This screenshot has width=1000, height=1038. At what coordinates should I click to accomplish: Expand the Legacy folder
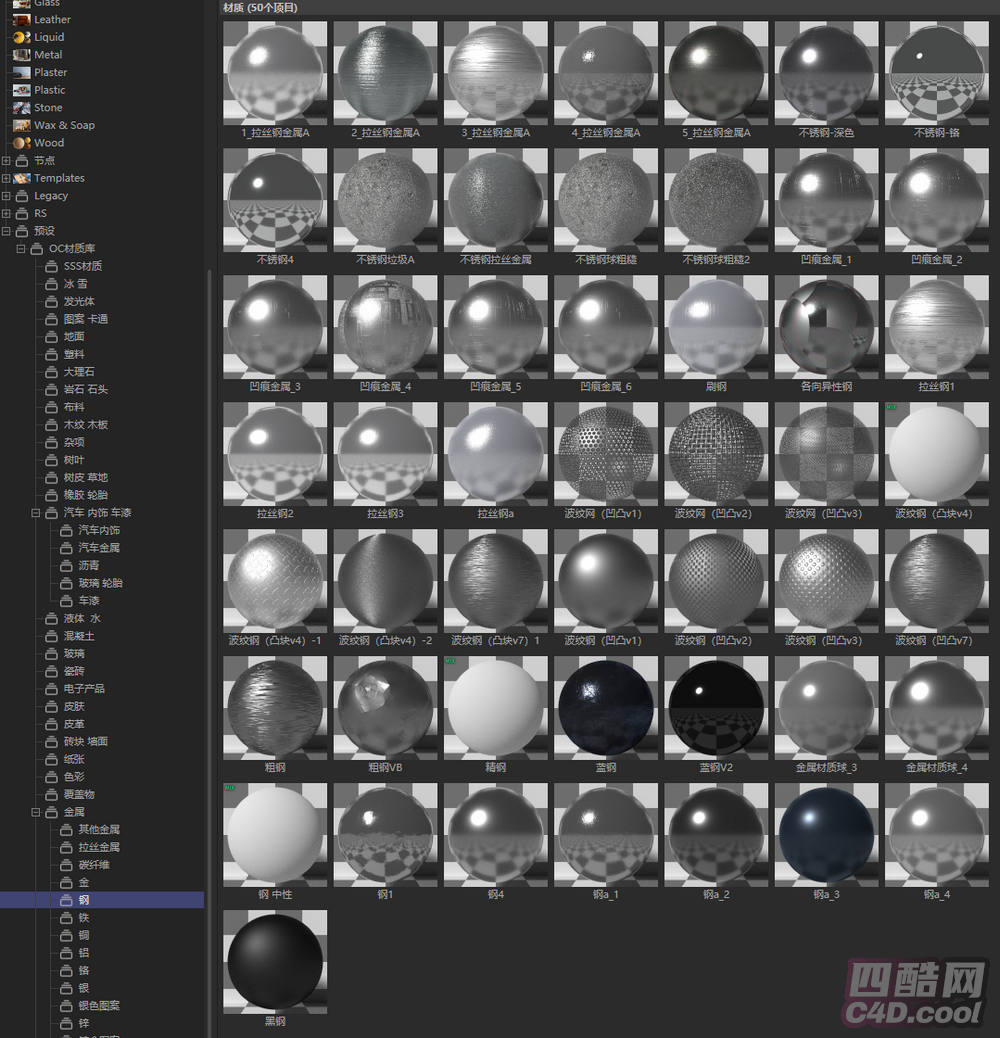tap(6, 196)
